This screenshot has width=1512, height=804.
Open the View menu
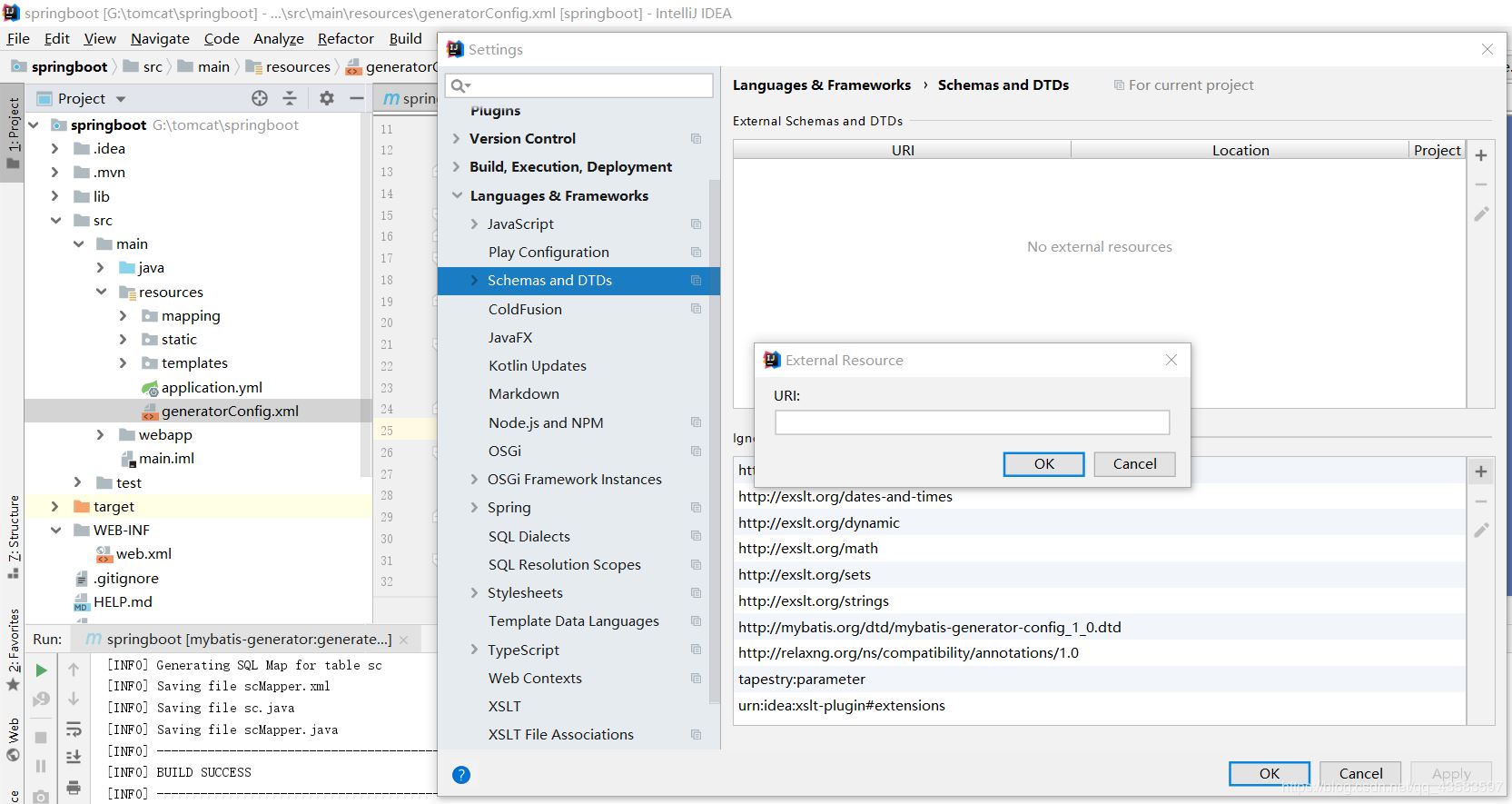pyautogui.click(x=100, y=38)
